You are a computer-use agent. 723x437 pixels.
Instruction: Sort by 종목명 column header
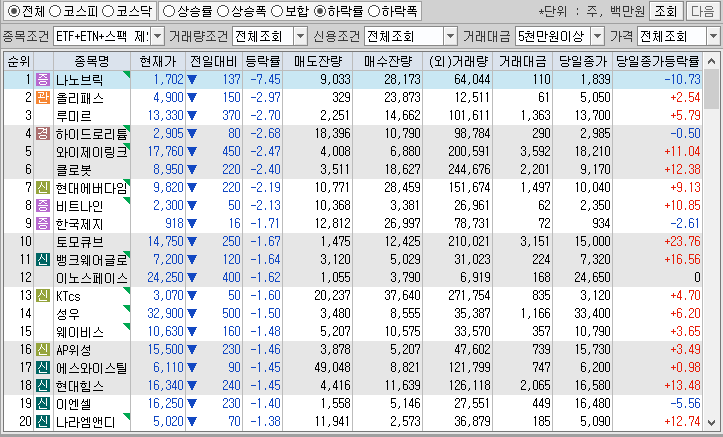[92, 61]
